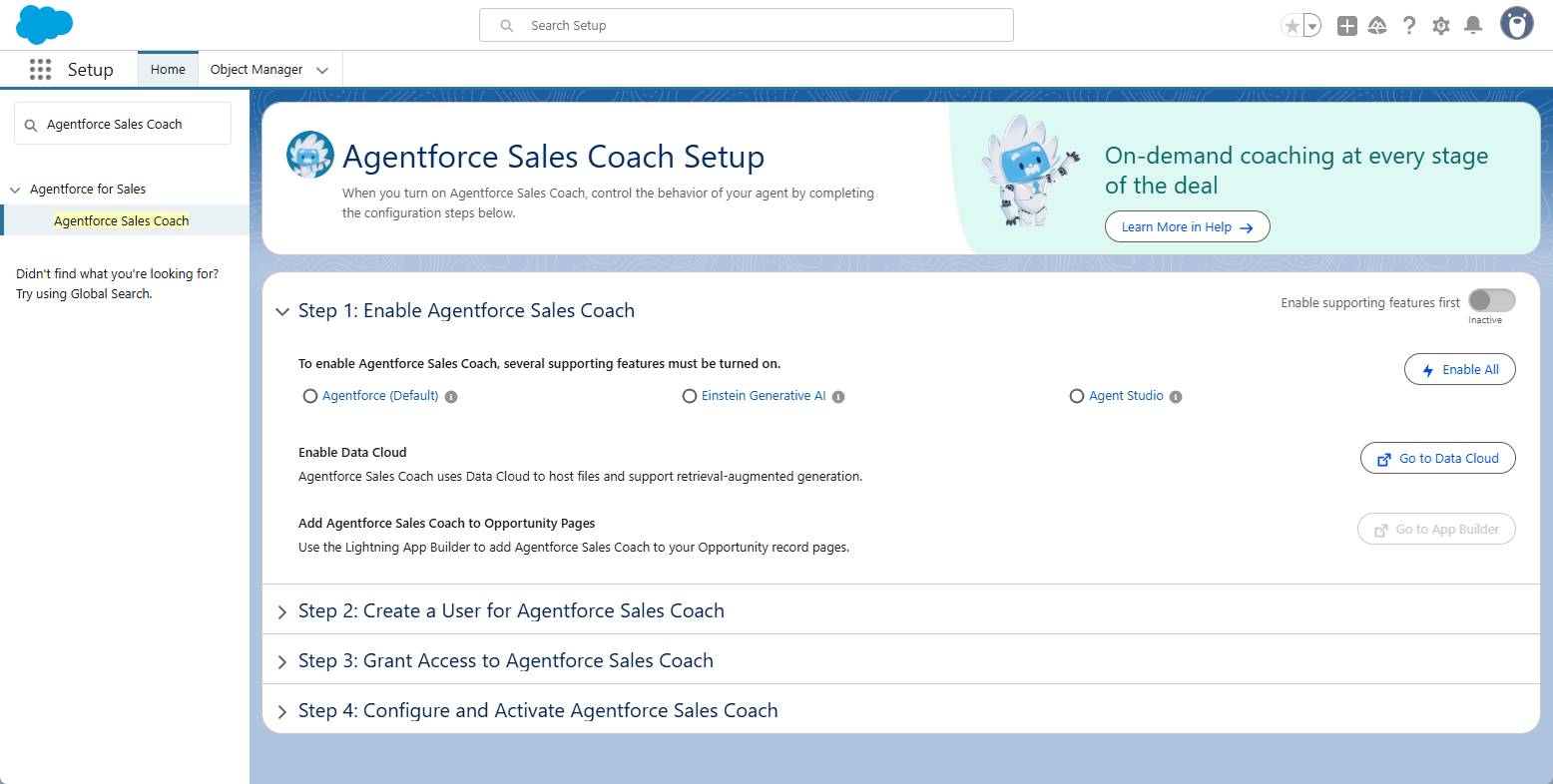
Task: Click inside the Search Setup field
Action: coord(746,25)
